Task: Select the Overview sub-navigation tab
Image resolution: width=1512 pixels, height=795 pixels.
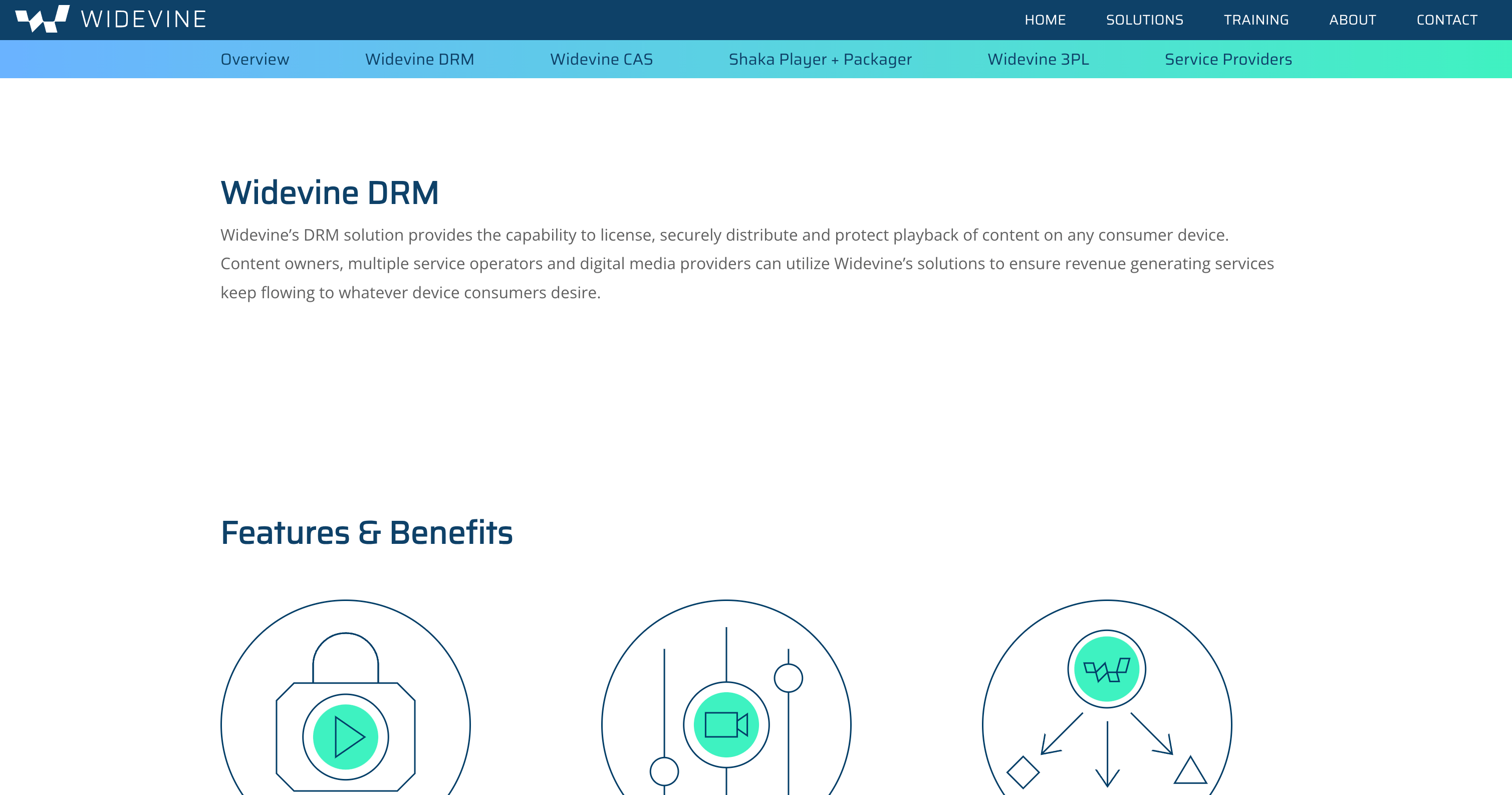Action: click(255, 59)
